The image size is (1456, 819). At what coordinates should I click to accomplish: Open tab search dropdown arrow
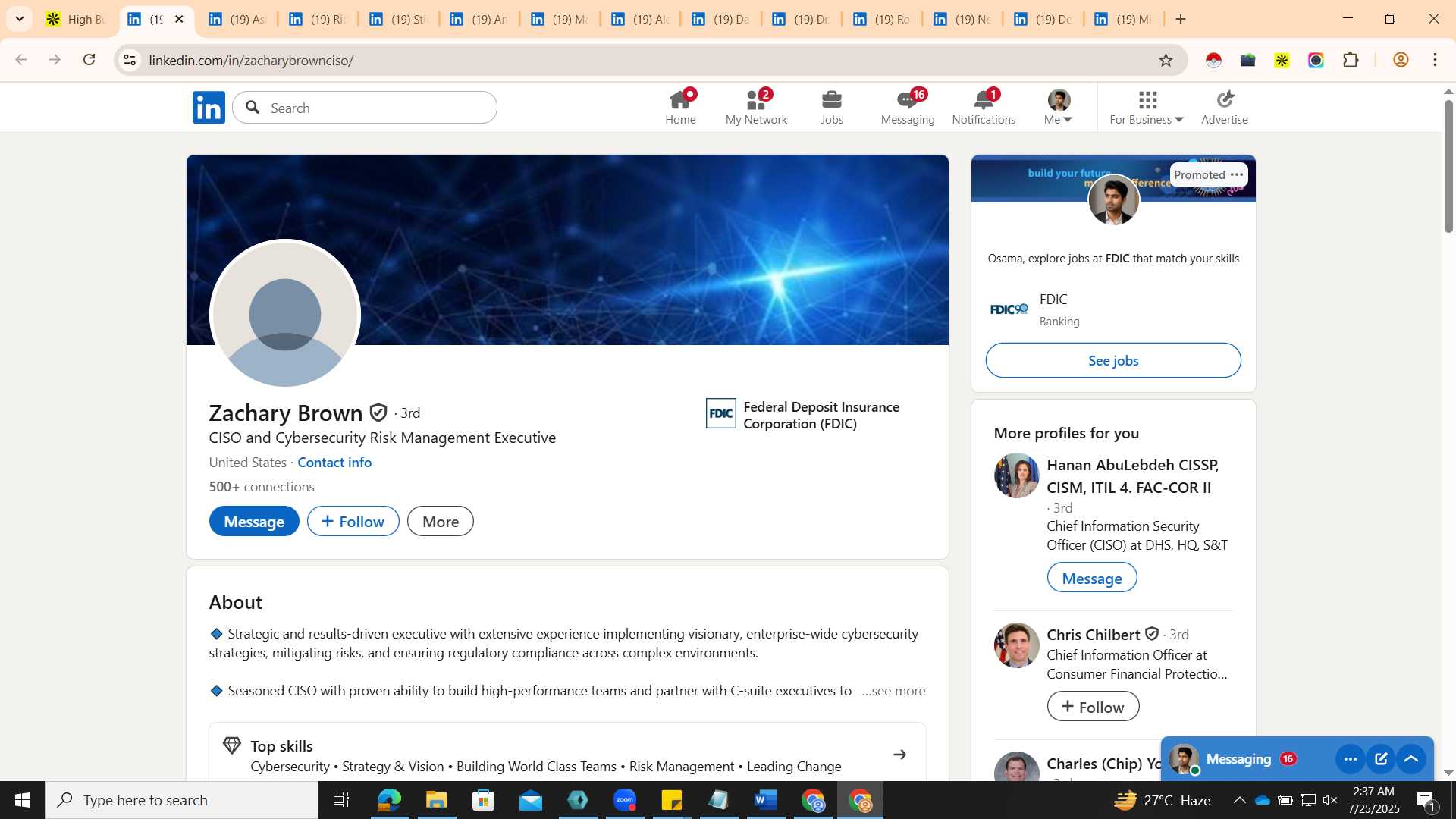coord(20,19)
